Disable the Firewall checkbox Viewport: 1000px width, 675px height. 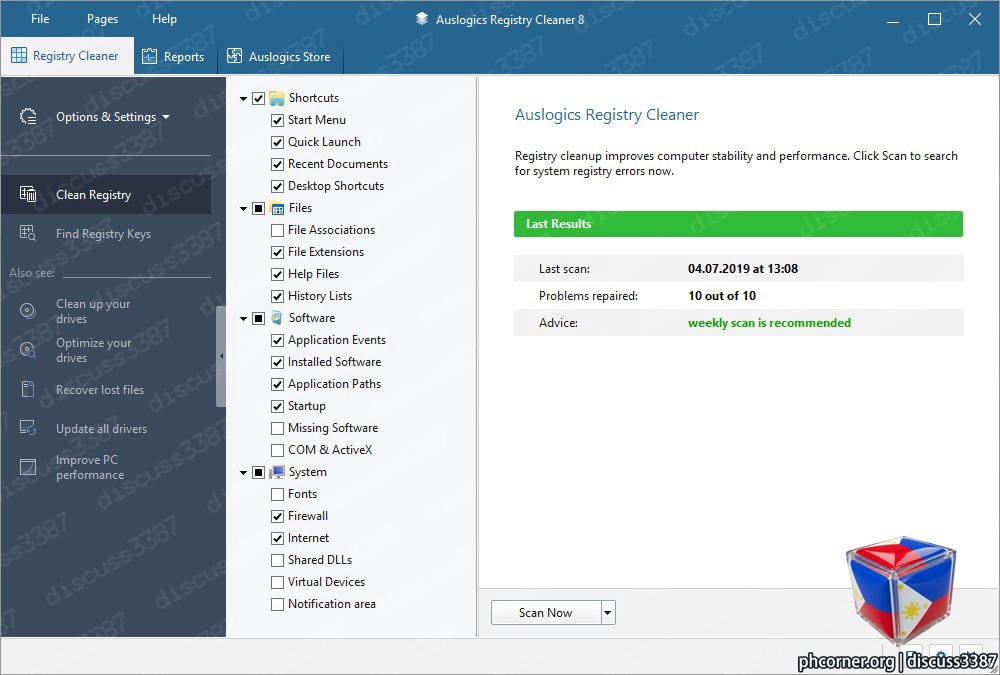pyautogui.click(x=277, y=516)
